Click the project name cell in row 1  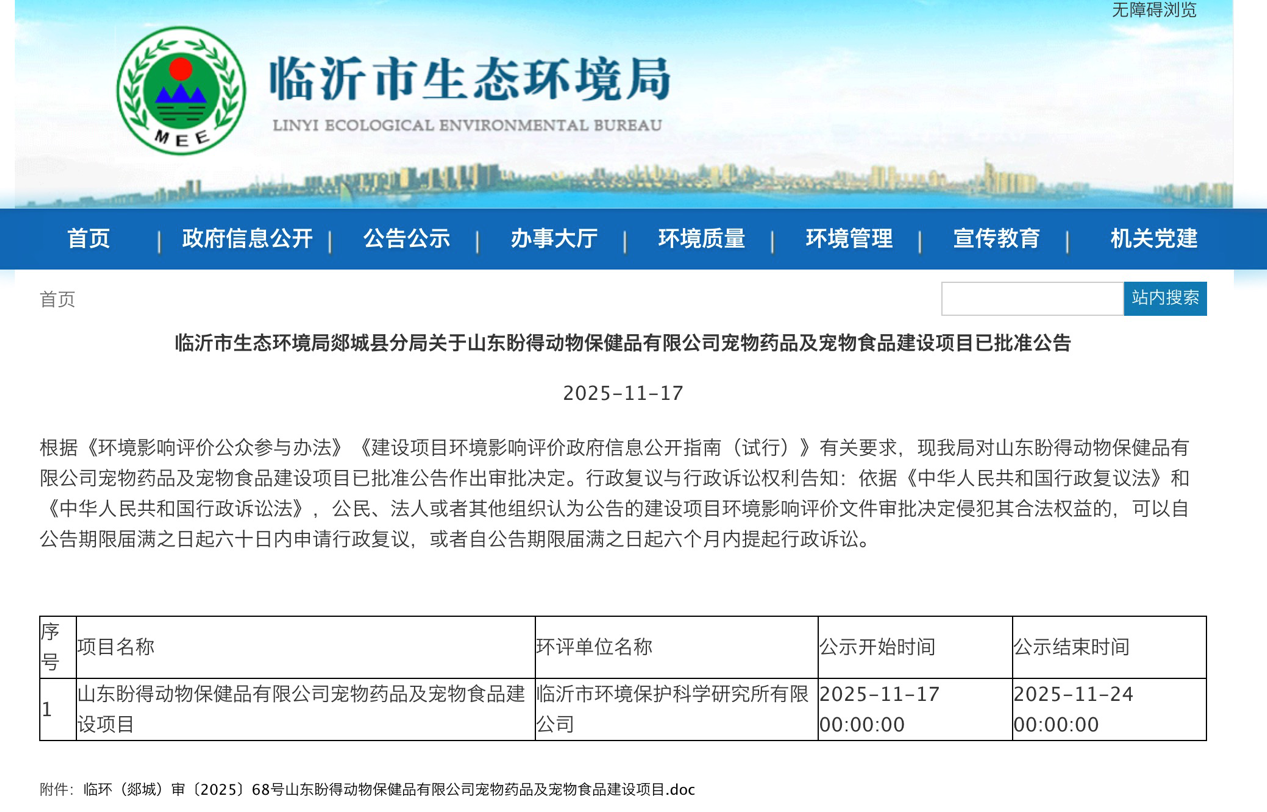304,709
